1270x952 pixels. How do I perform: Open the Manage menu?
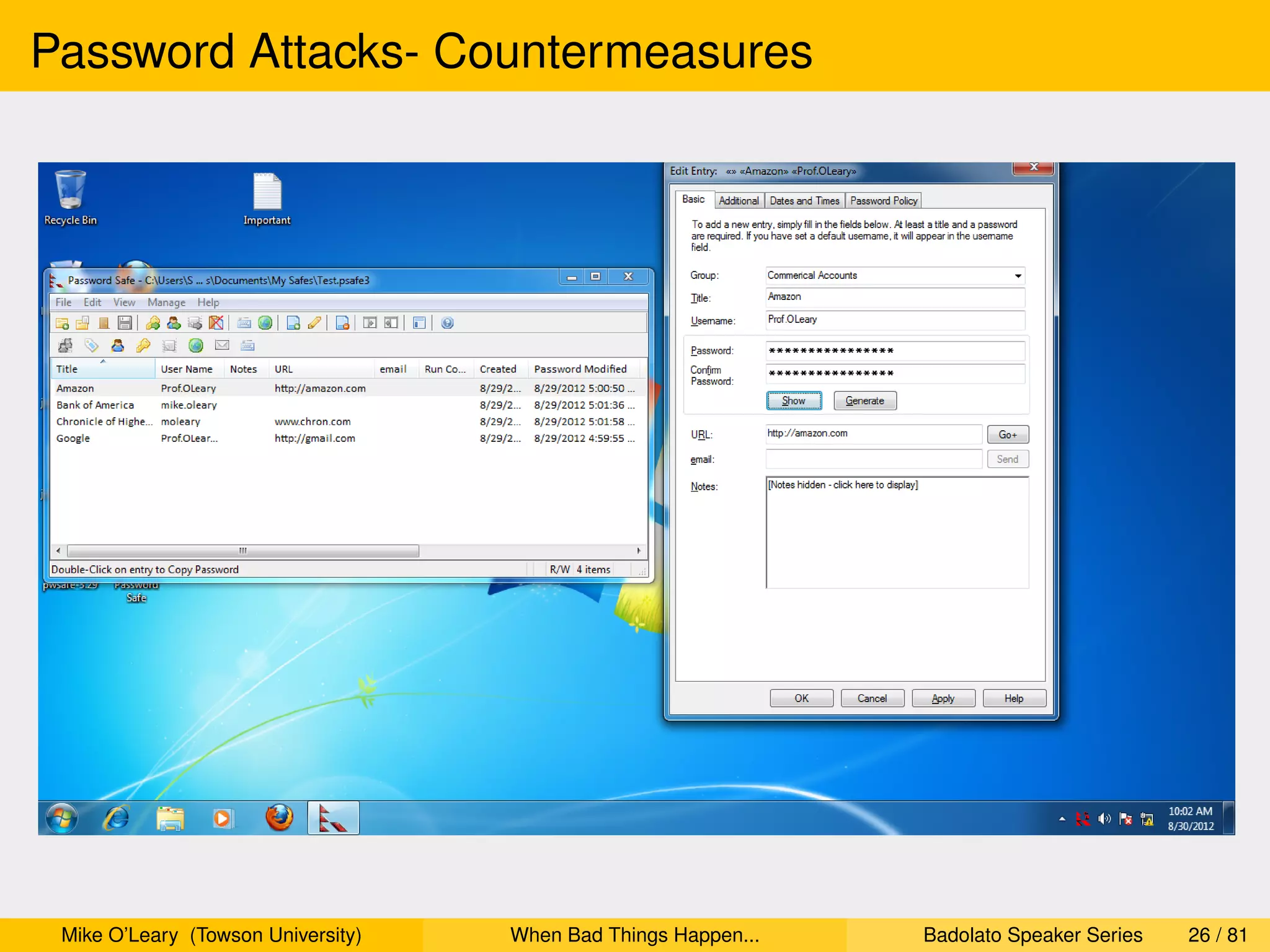coord(166,302)
